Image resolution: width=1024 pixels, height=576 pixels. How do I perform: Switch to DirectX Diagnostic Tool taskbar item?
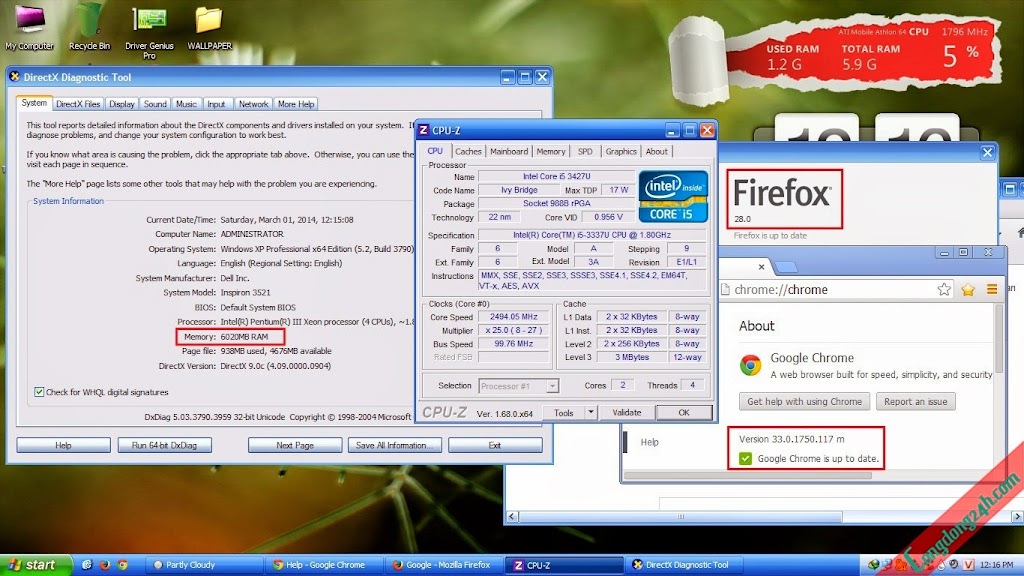(x=686, y=565)
